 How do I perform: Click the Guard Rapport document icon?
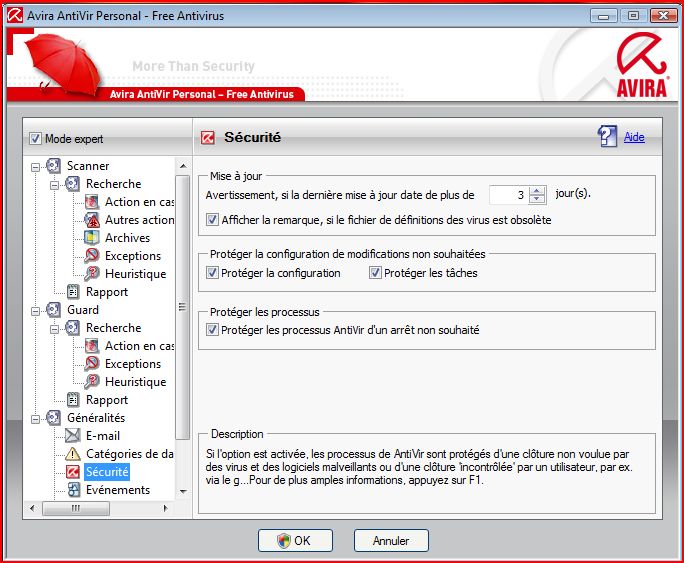click(73, 399)
